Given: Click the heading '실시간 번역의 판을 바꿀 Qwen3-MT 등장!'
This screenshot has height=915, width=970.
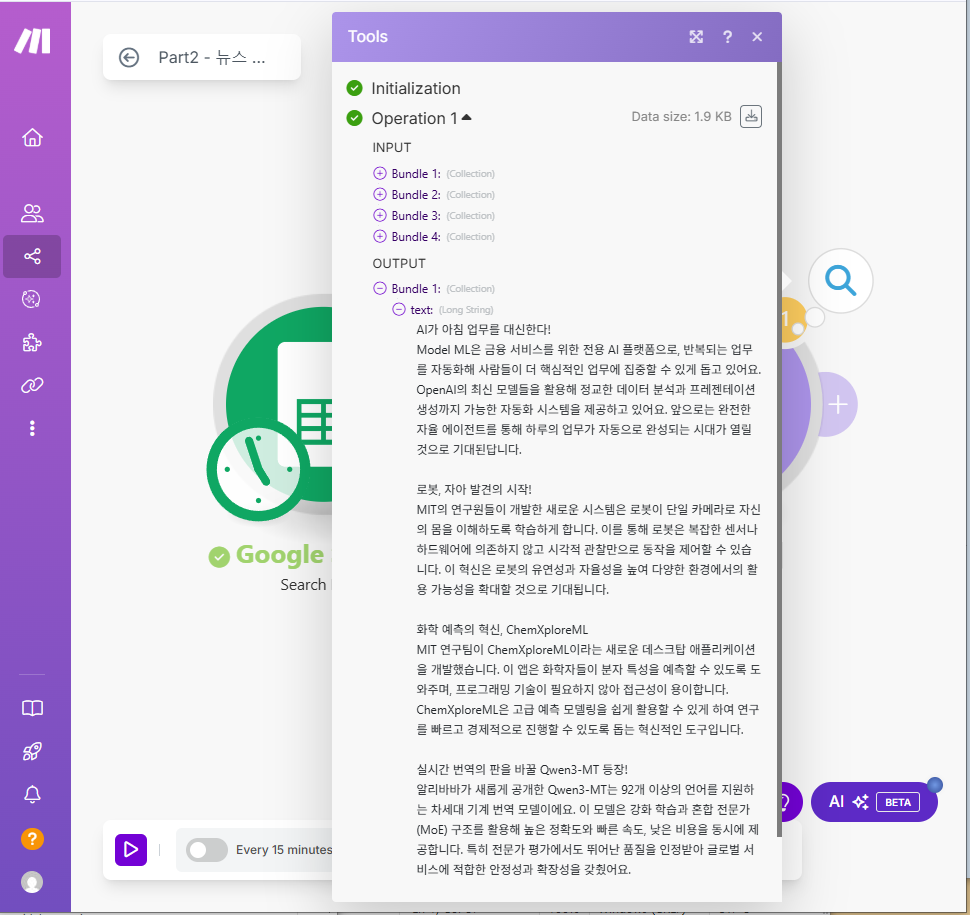Looking at the screenshot, I should click(x=522, y=770).
